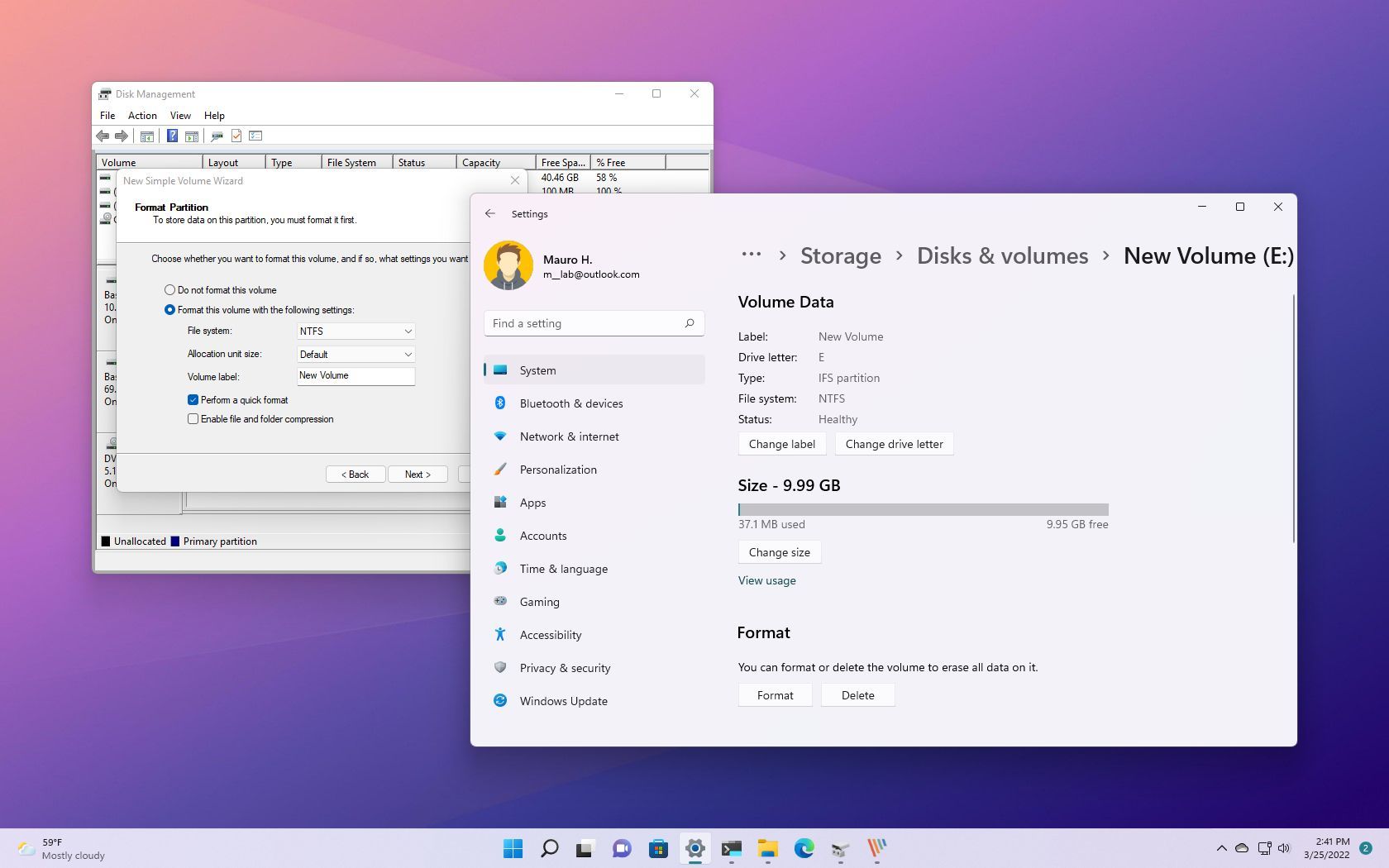This screenshot has height=868, width=1389.
Task: Open the Gaming section icon in Settings sidebar
Action: [x=500, y=601]
